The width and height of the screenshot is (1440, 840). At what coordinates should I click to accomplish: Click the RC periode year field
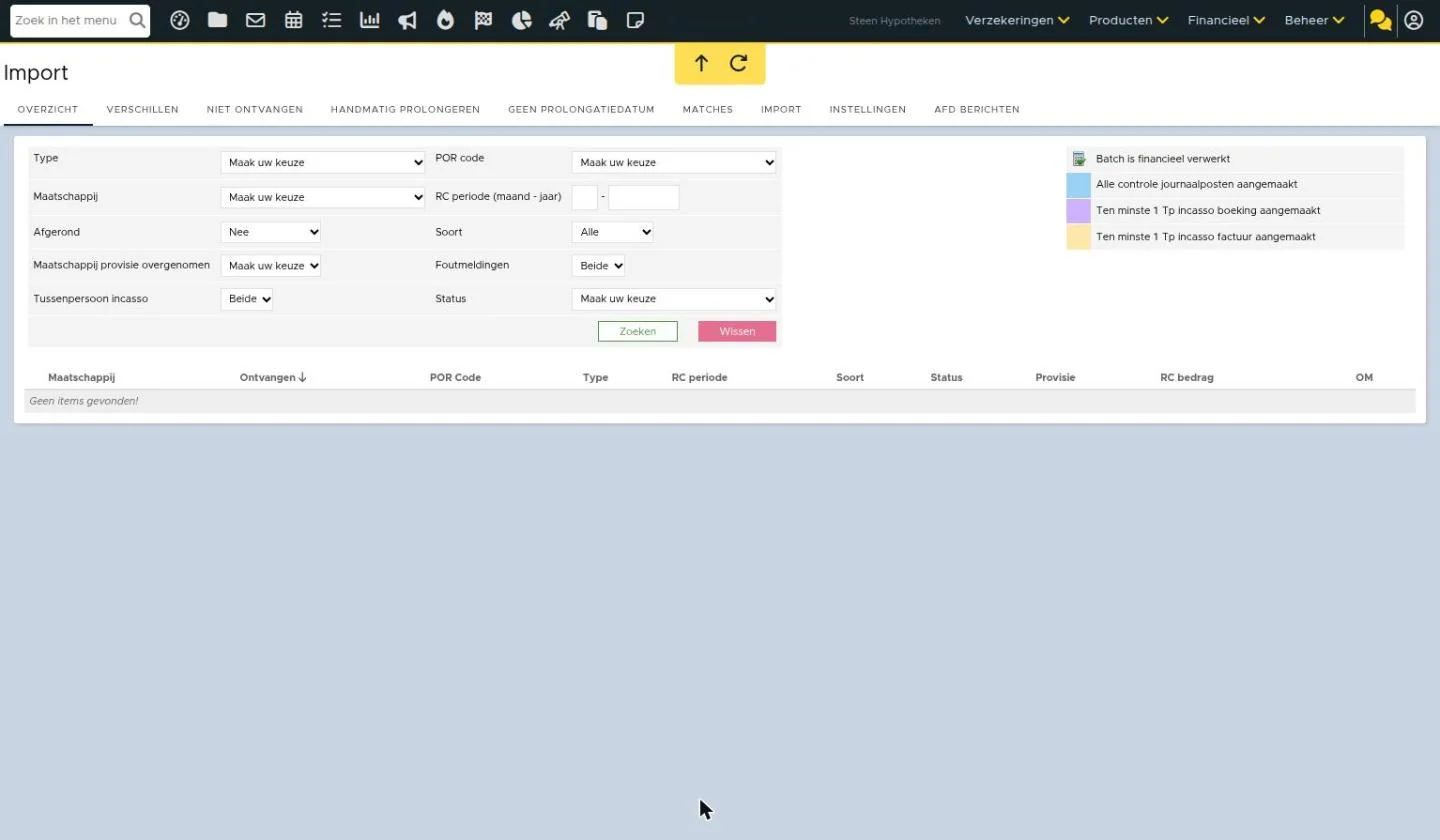(644, 197)
